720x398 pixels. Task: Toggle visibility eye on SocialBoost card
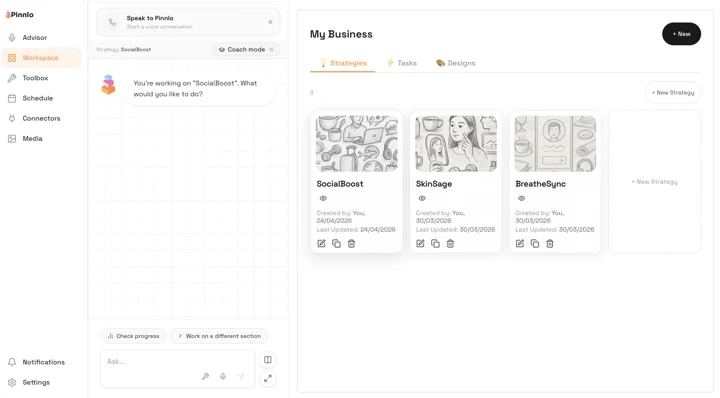pyautogui.click(x=323, y=198)
